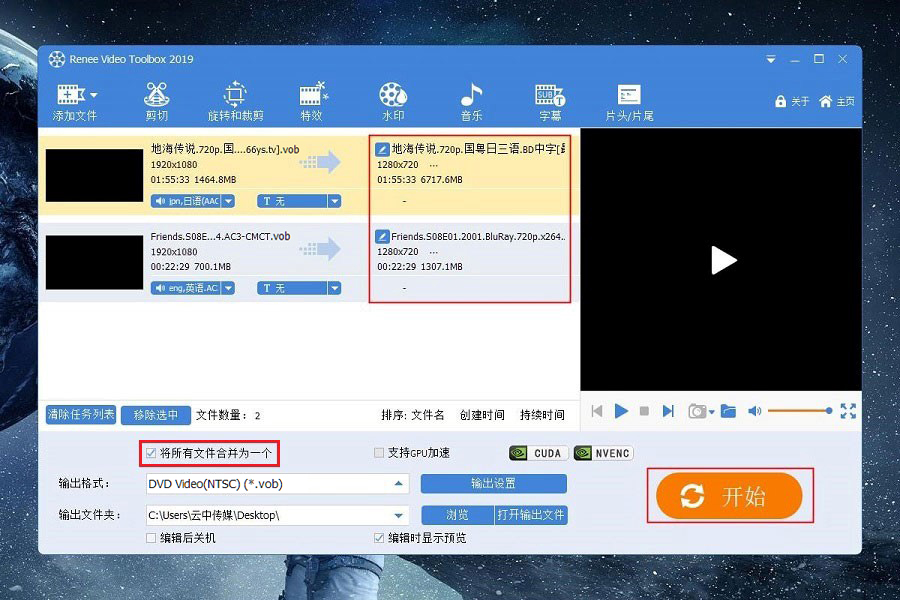This screenshot has height=600, width=900.
Task: Expand snapshot camera options arrow
Action: point(711,412)
